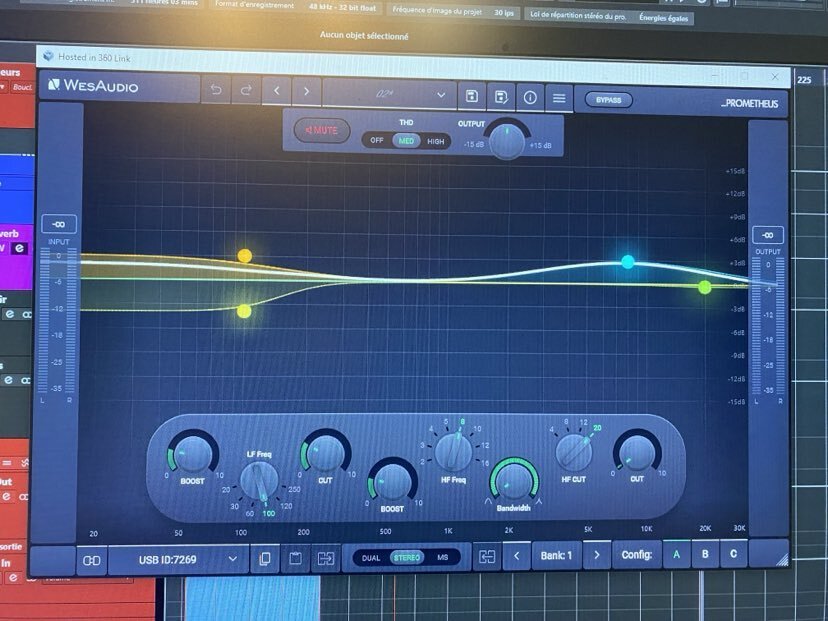Screen dimensions: 828x621
Task: Click the 'e' edit button on purple reverb track
Action: pyautogui.click(x=20, y=248)
